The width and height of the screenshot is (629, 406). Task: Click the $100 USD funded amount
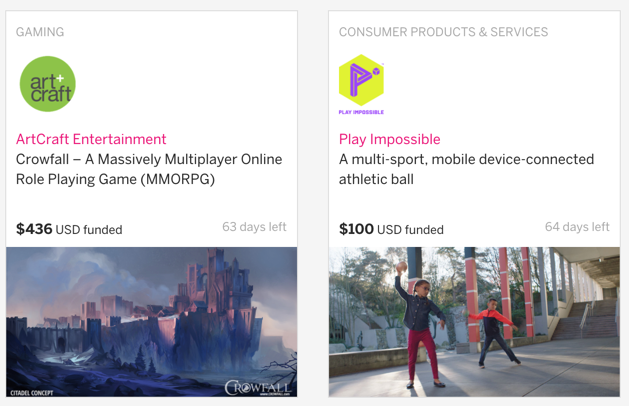click(x=391, y=229)
